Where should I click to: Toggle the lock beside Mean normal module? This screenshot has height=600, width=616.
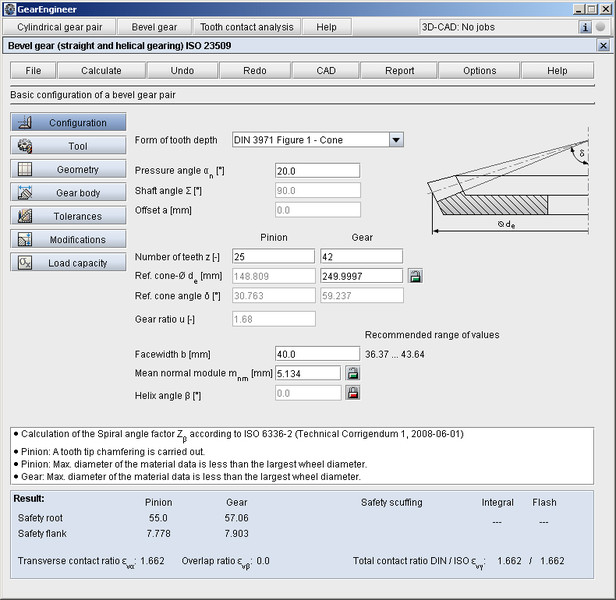(x=352, y=373)
